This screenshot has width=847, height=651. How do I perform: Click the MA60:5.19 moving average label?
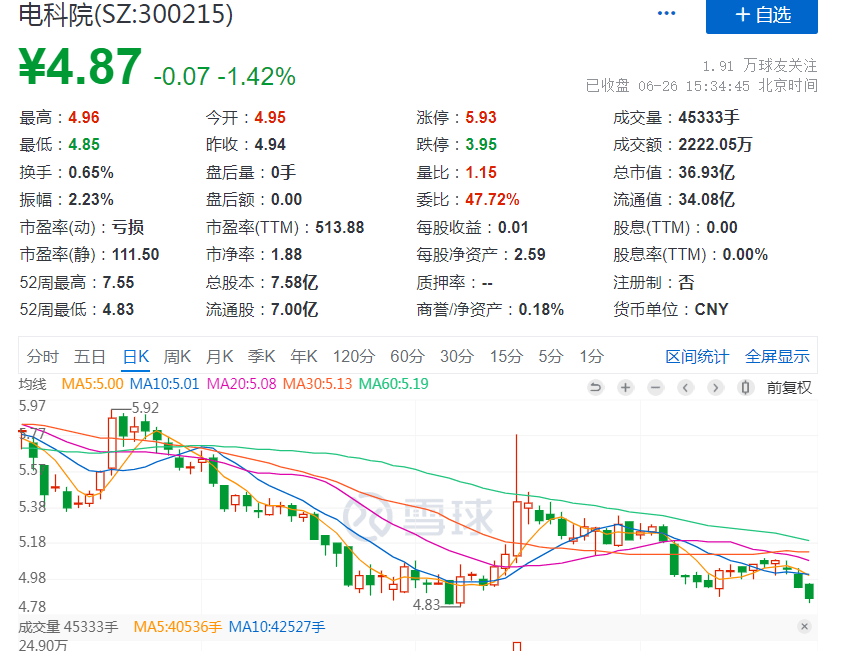click(394, 384)
